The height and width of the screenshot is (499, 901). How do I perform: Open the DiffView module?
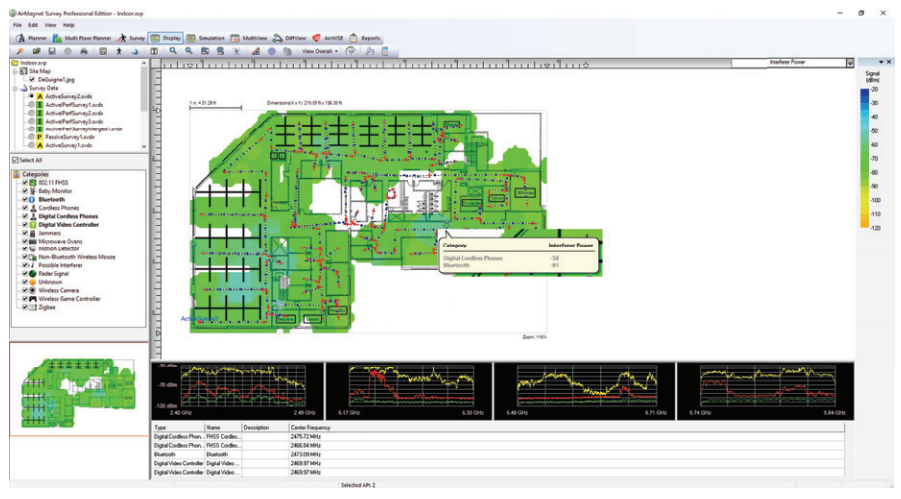click(x=290, y=38)
